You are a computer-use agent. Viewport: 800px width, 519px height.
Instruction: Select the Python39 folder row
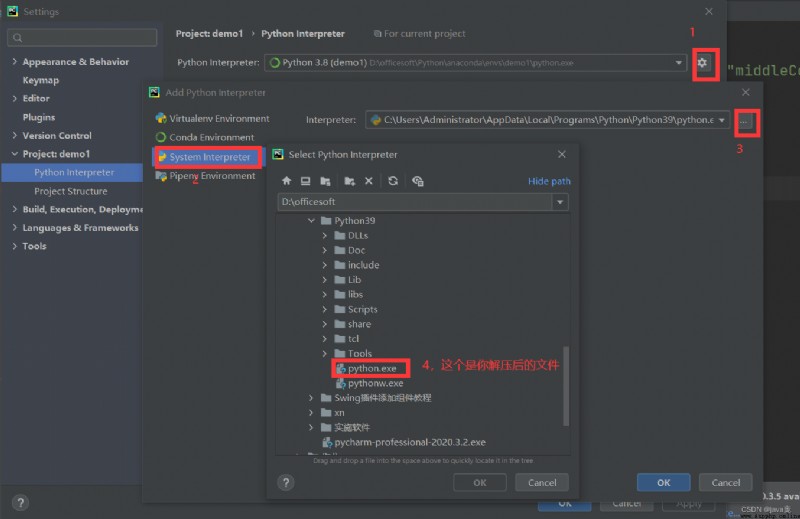(349, 221)
